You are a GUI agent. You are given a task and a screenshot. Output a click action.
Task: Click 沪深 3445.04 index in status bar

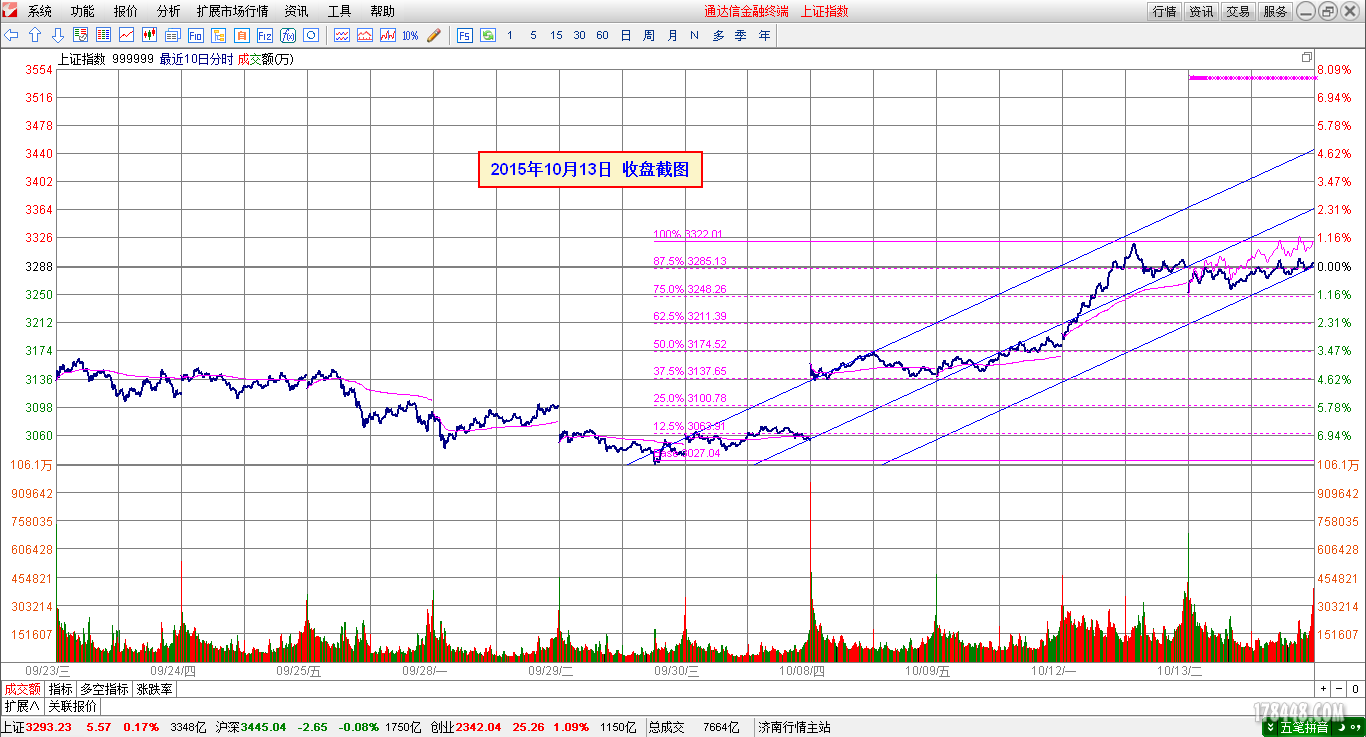(250, 727)
